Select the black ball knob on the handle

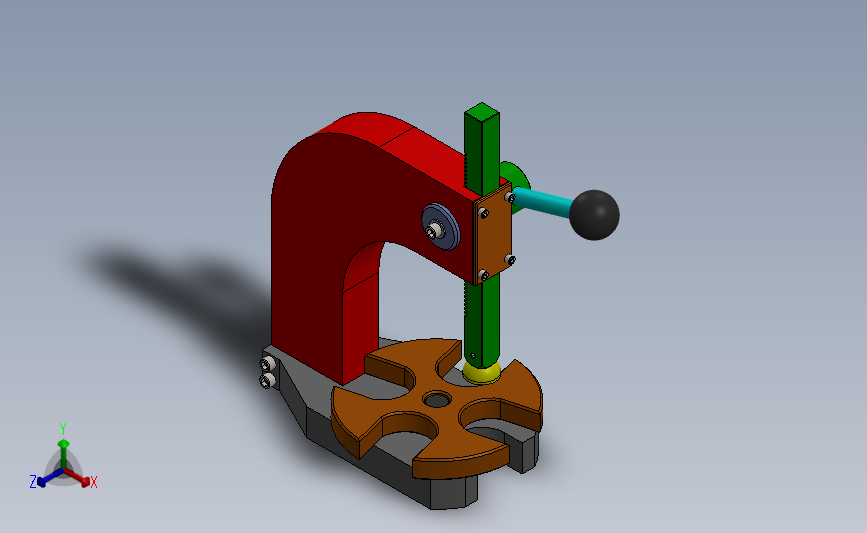594,215
